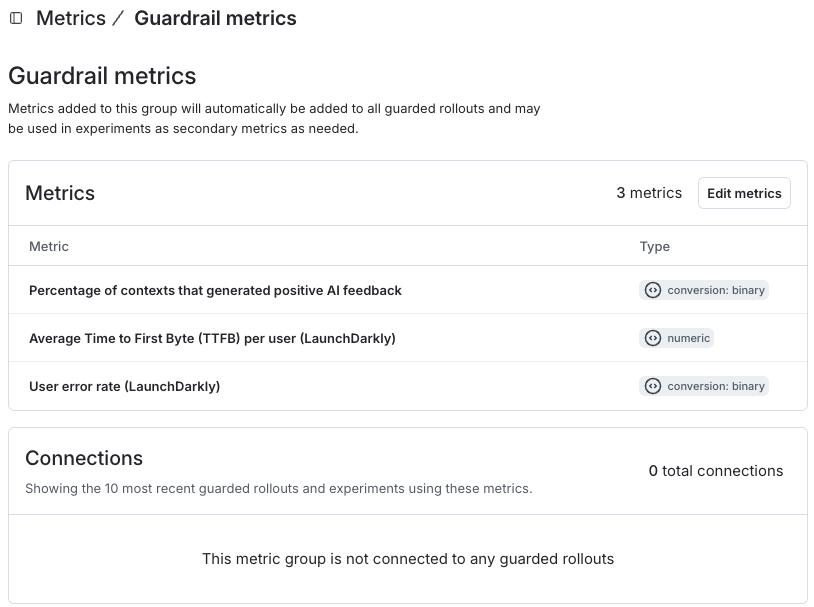
Task: Click the guarded rollouts empty state message
Action: [407, 559]
